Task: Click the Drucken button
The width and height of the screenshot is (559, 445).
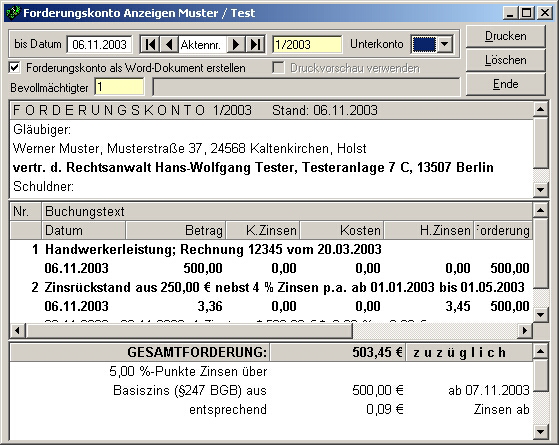Action: (x=506, y=36)
